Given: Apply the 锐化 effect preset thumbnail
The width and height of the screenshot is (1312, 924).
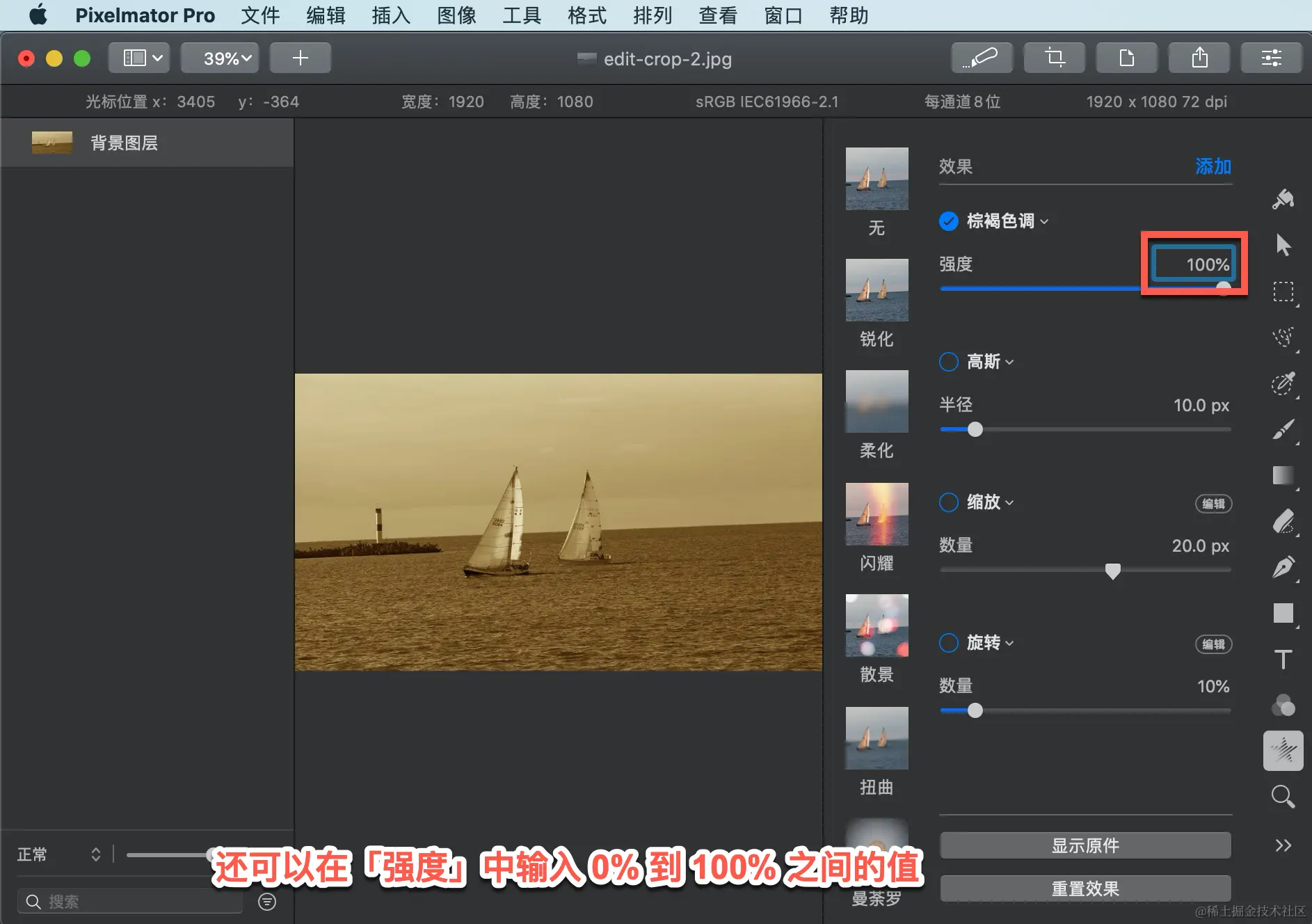Looking at the screenshot, I should pos(877,290).
